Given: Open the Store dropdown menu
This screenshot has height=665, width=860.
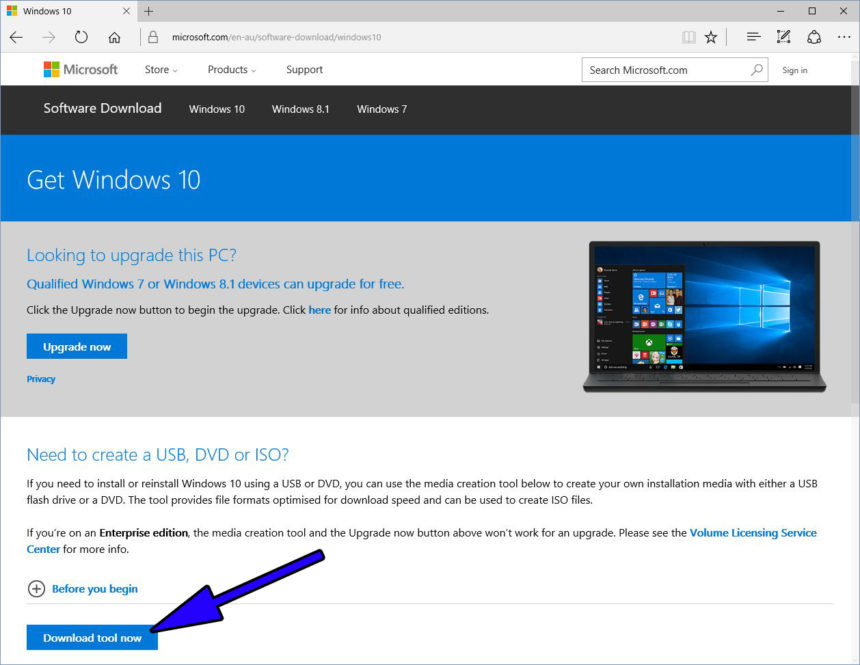Looking at the screenshot, I should click(161, 70).
